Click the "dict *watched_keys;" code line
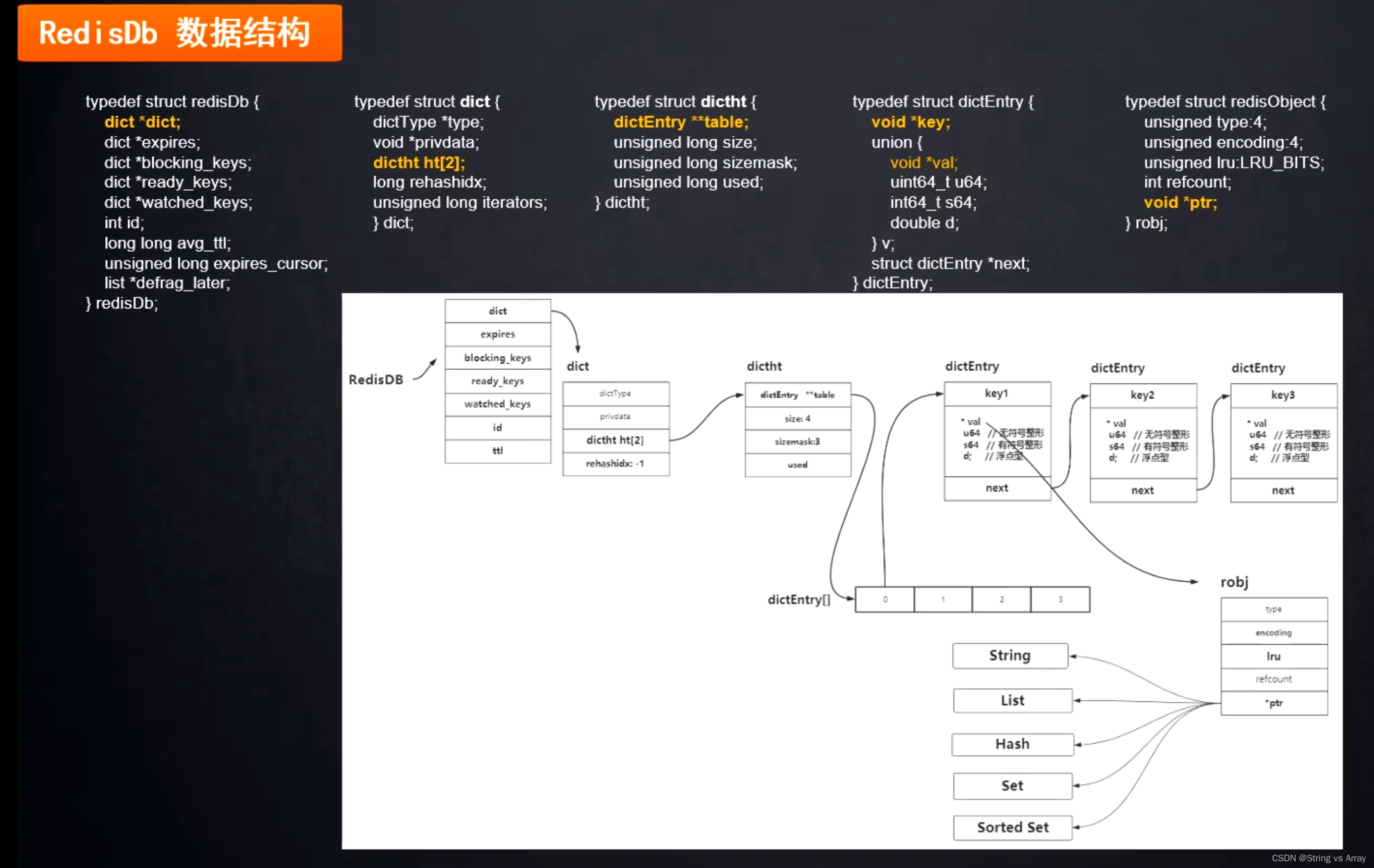The height and width of the screenshot is (868, 1374). click(x=178, y=203)
